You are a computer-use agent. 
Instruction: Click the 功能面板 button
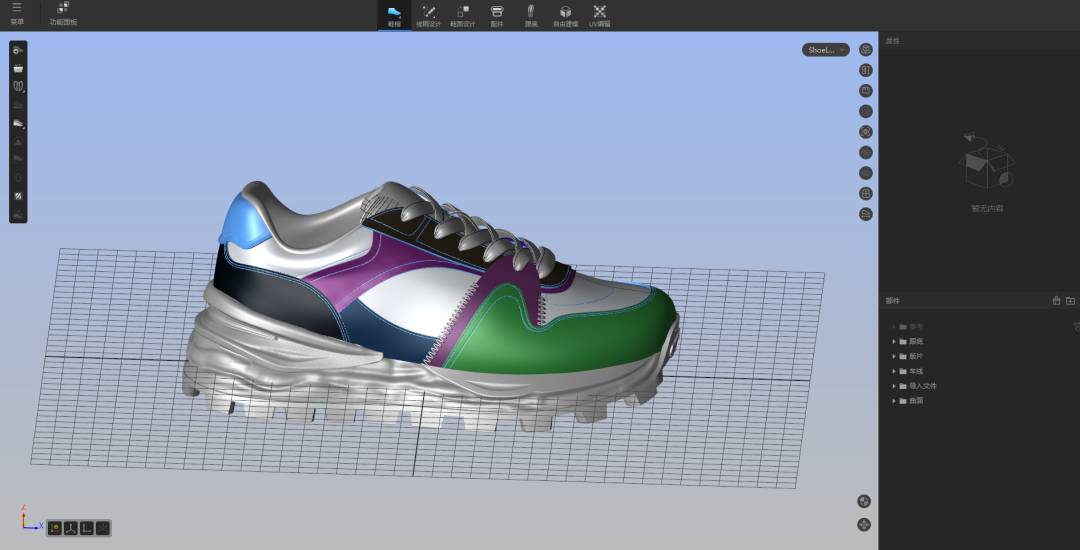click(63, 13)
